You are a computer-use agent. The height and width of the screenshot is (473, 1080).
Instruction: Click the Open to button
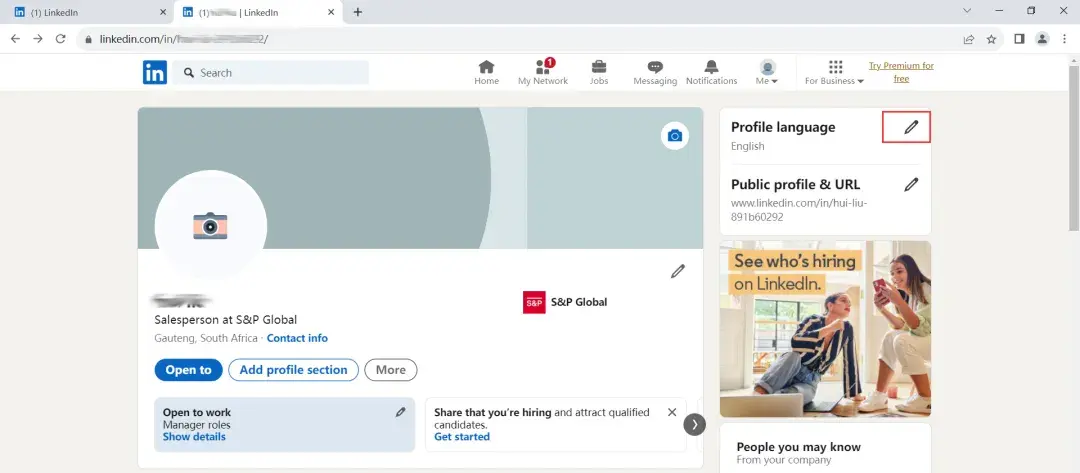pos(188,370)
